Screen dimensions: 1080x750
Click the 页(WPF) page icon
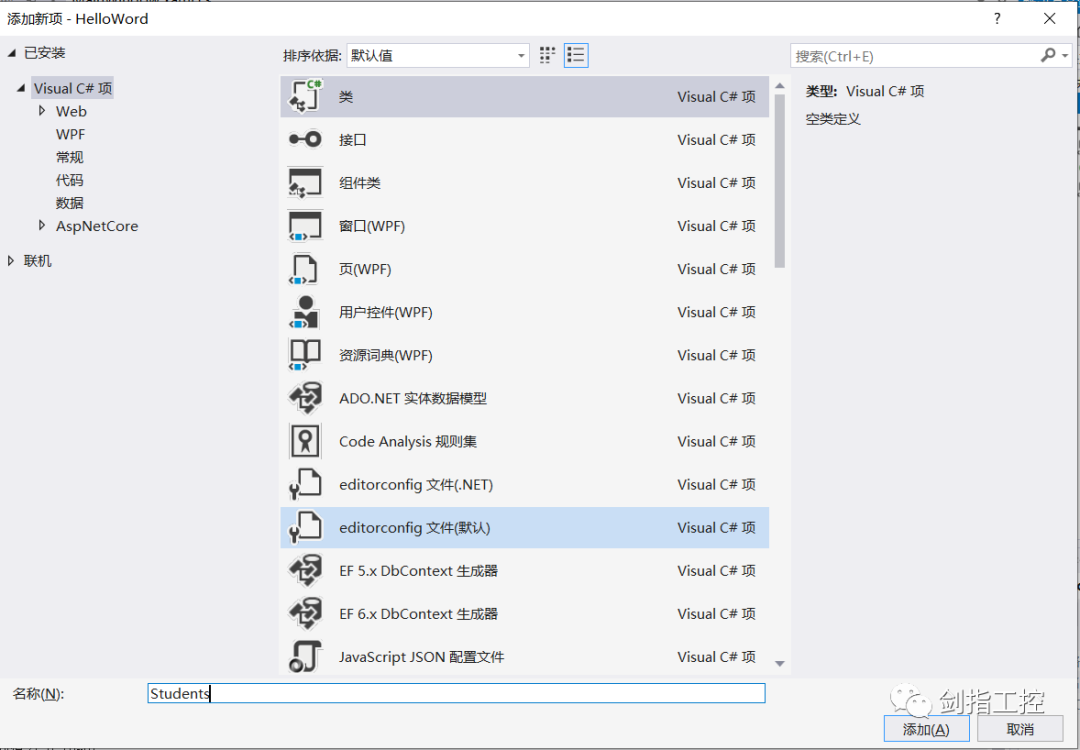[x=304, y=269]
